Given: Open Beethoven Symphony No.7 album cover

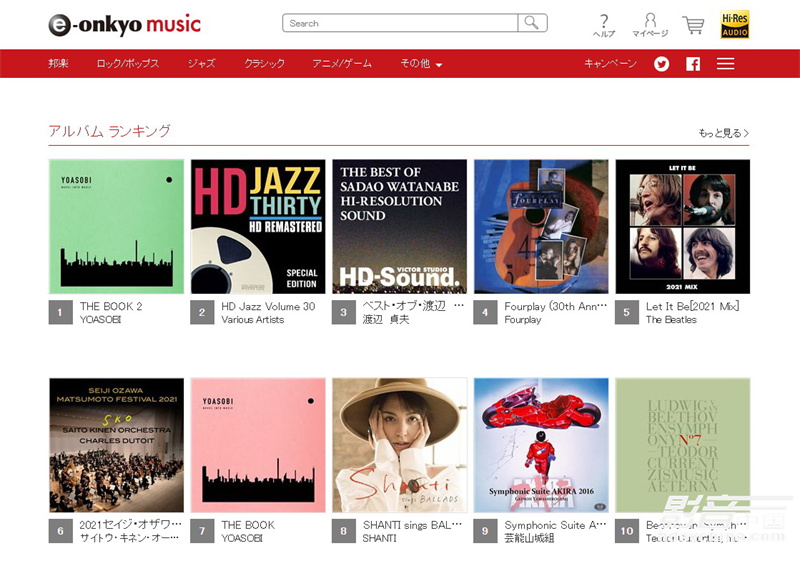Looking at the screenshot, I should click(683, 445).
